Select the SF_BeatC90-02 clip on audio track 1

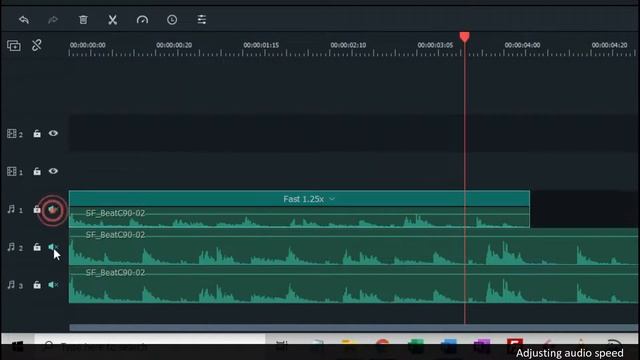coord(299,217)
